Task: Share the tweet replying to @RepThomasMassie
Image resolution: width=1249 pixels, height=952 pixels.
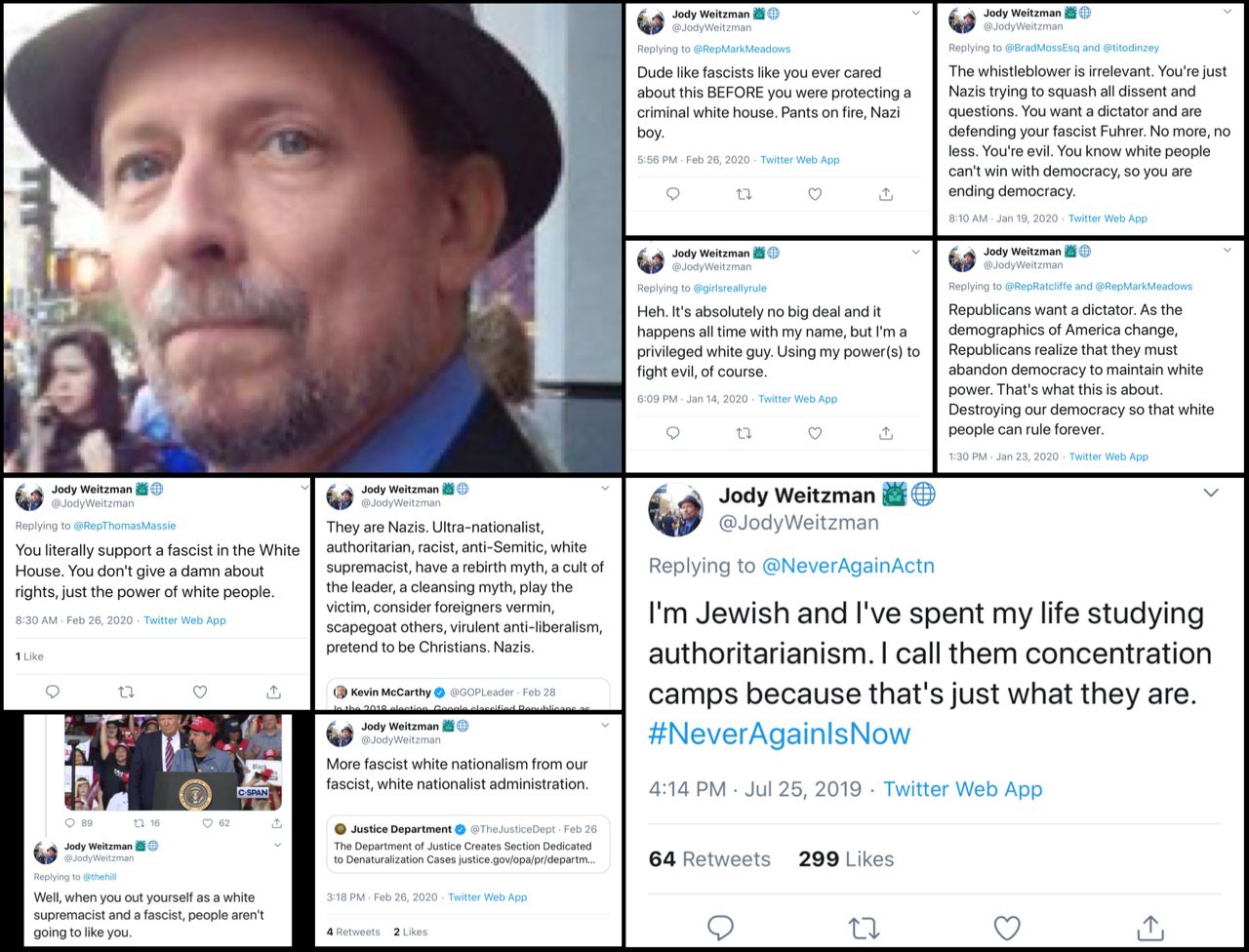Action: click(x=273, y=692)
